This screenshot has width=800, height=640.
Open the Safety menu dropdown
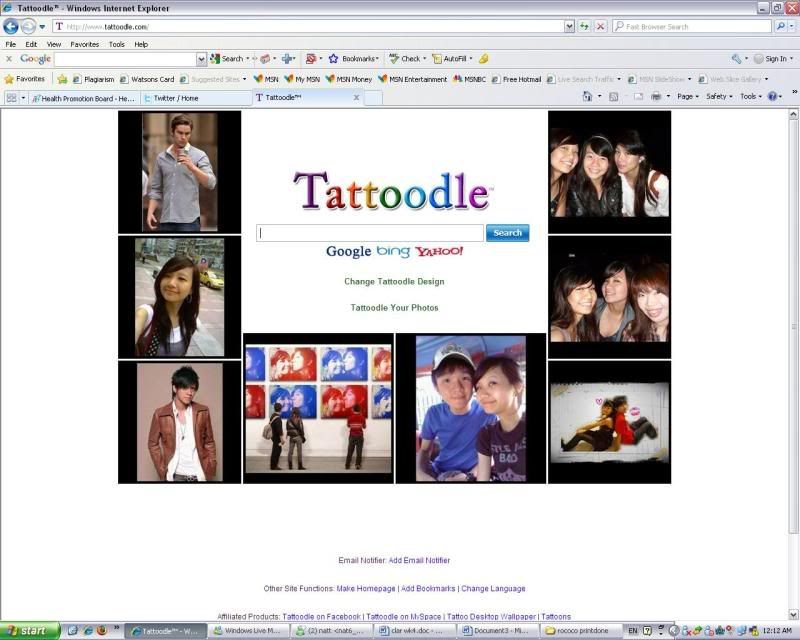[x=719, y=96]
